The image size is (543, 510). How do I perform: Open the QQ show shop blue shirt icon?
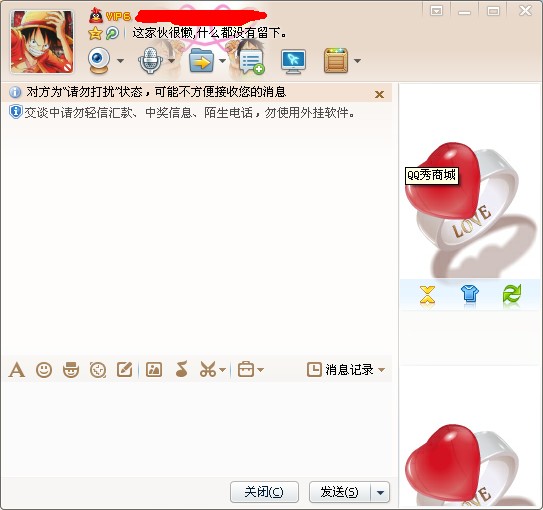(470, 294)
